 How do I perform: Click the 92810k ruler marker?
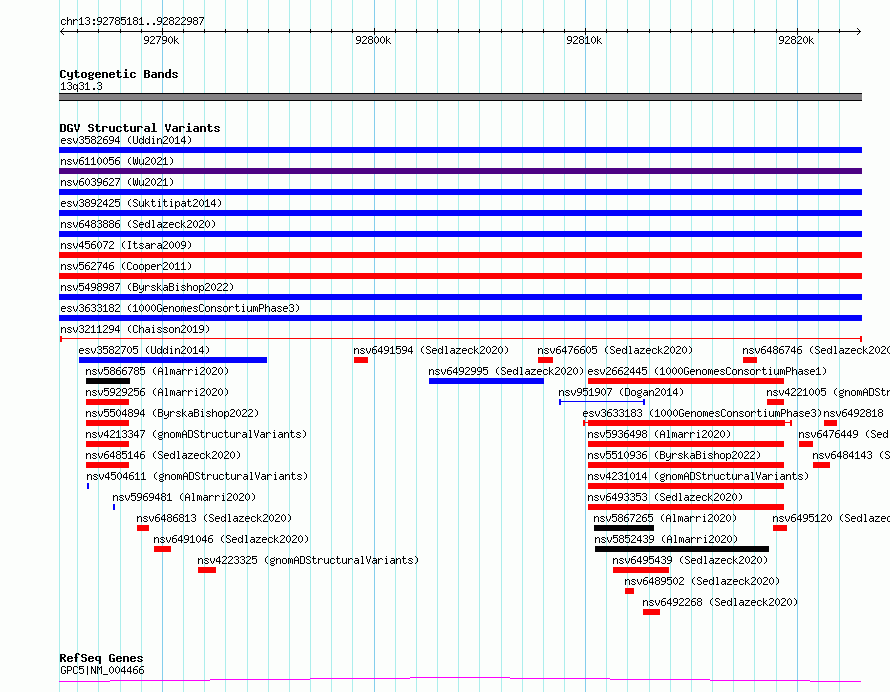(584, 40)
